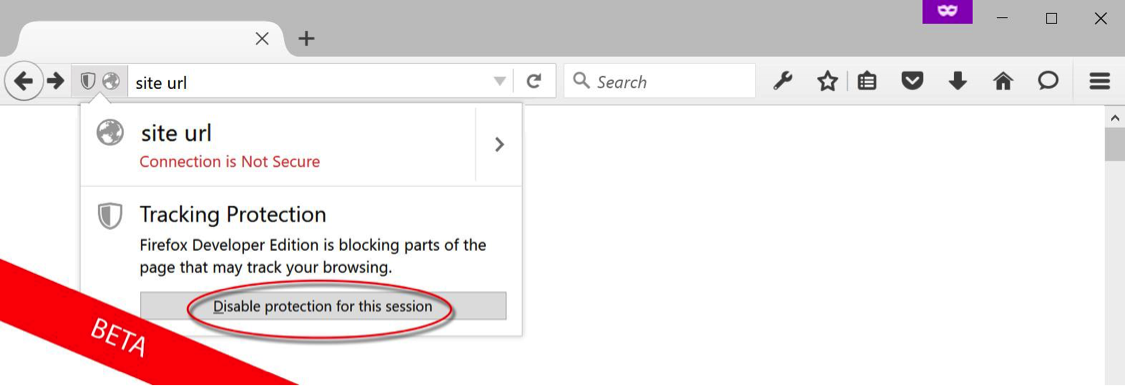Reload the current page
The height and width of the screenshot is (386, 1125).
tap(534, 81)
